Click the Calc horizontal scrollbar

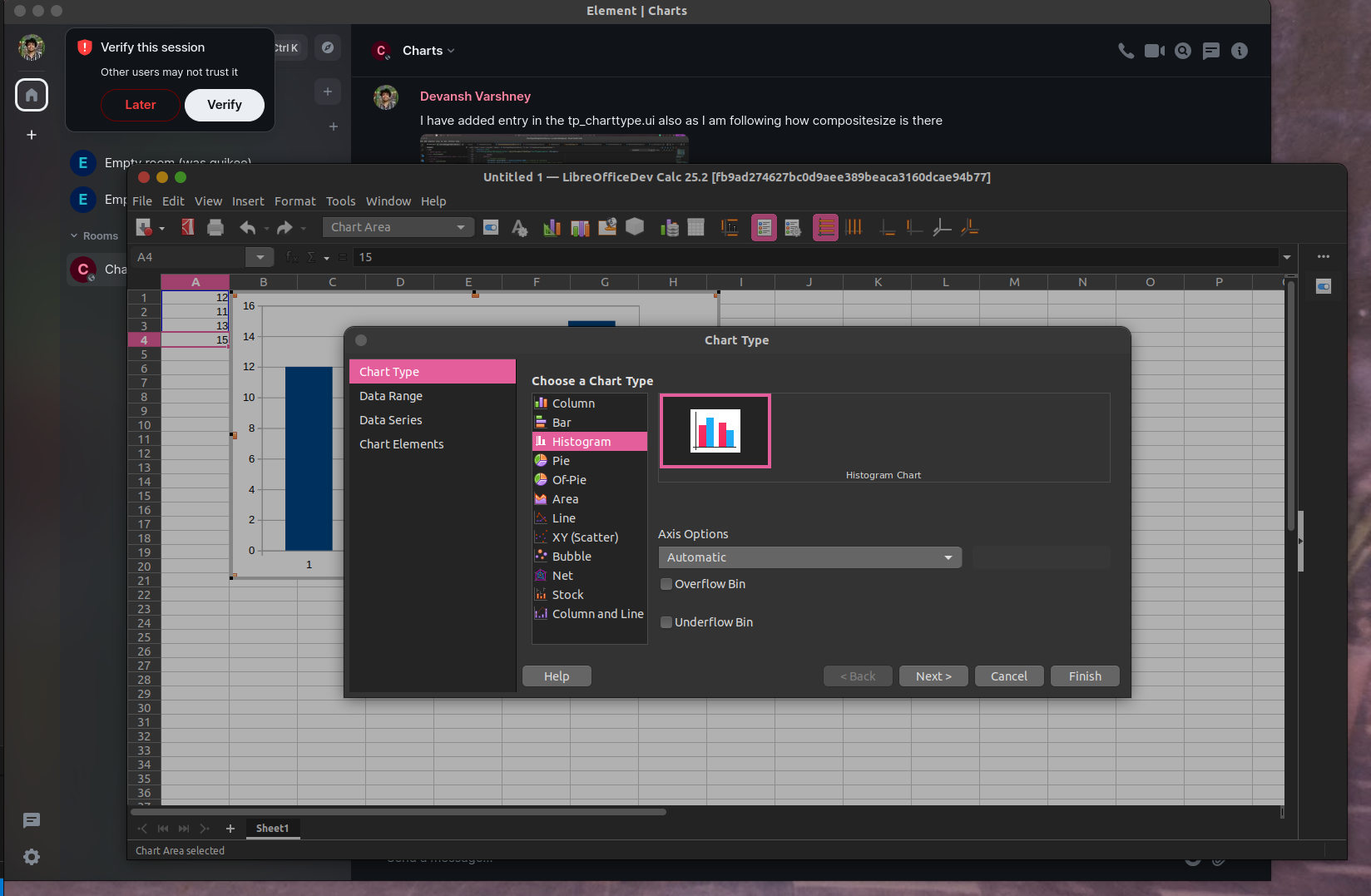coord(398,812)
